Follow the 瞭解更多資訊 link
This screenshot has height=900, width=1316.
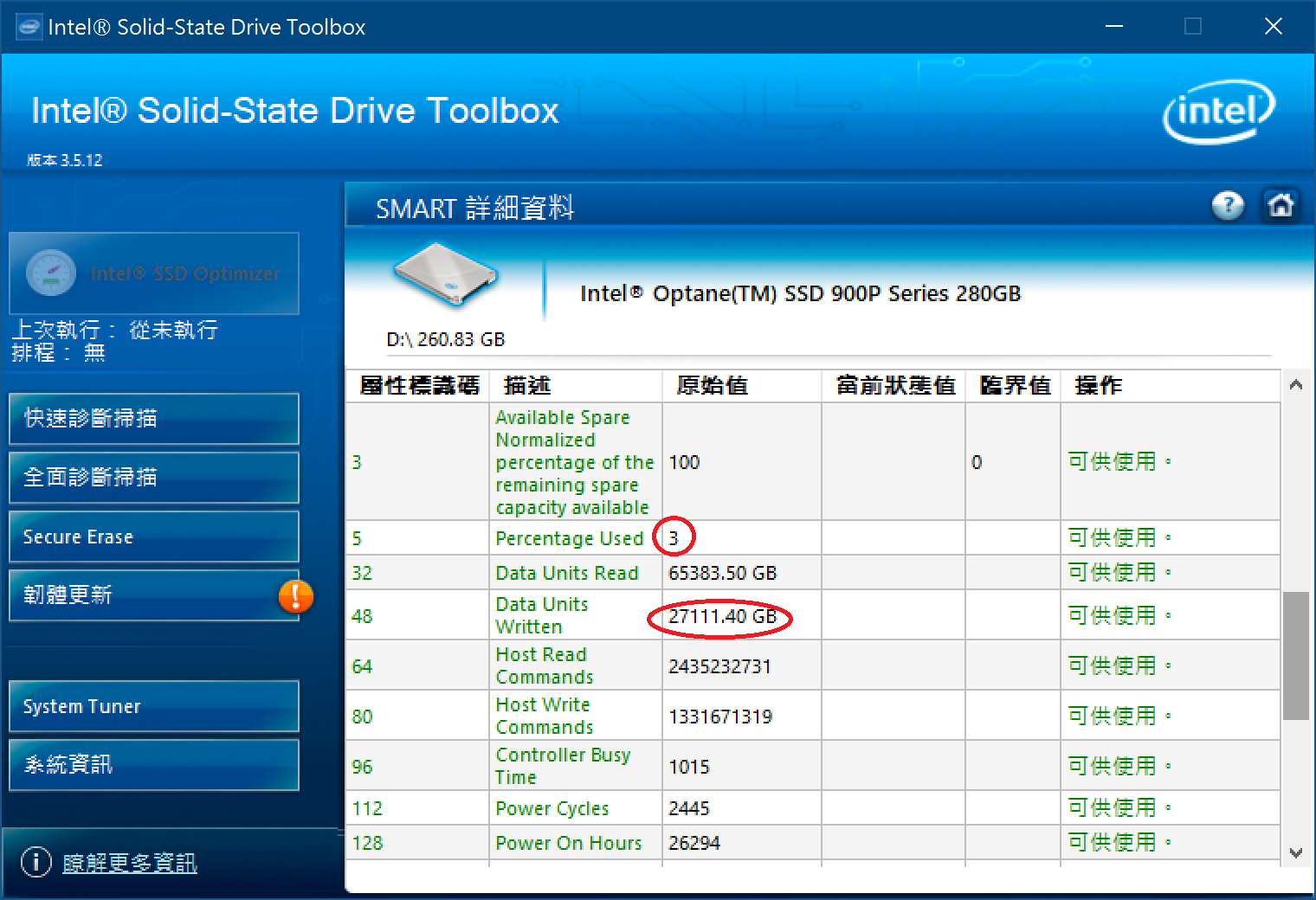(130, 863)
